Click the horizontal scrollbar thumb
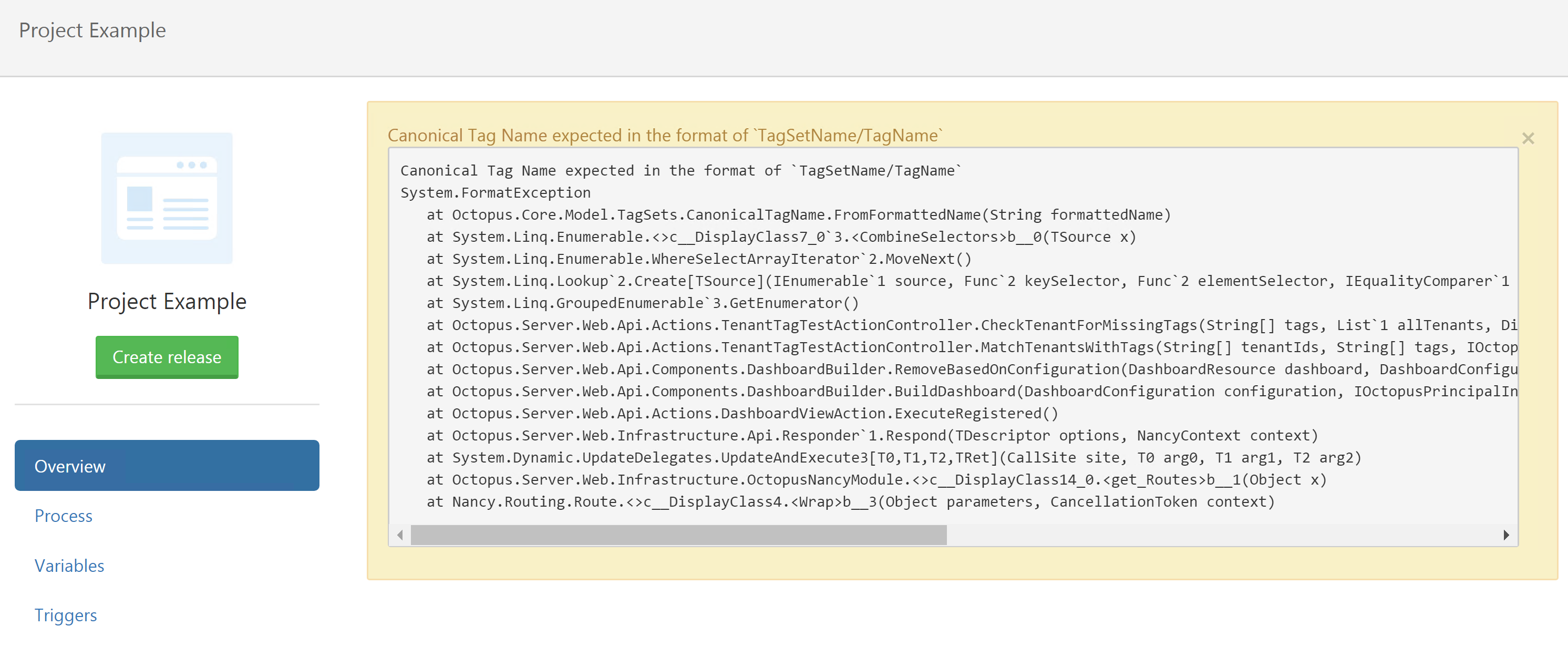The image size is (1568, 657). 679,535
